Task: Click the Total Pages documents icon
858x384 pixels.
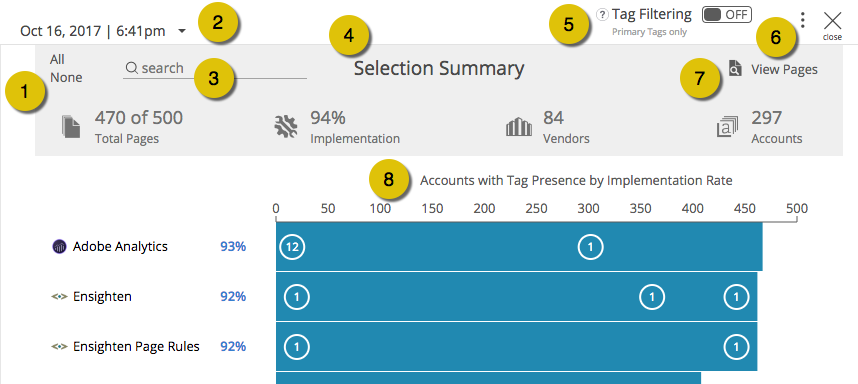Action: pyautogui.click(x=71, y=126)
